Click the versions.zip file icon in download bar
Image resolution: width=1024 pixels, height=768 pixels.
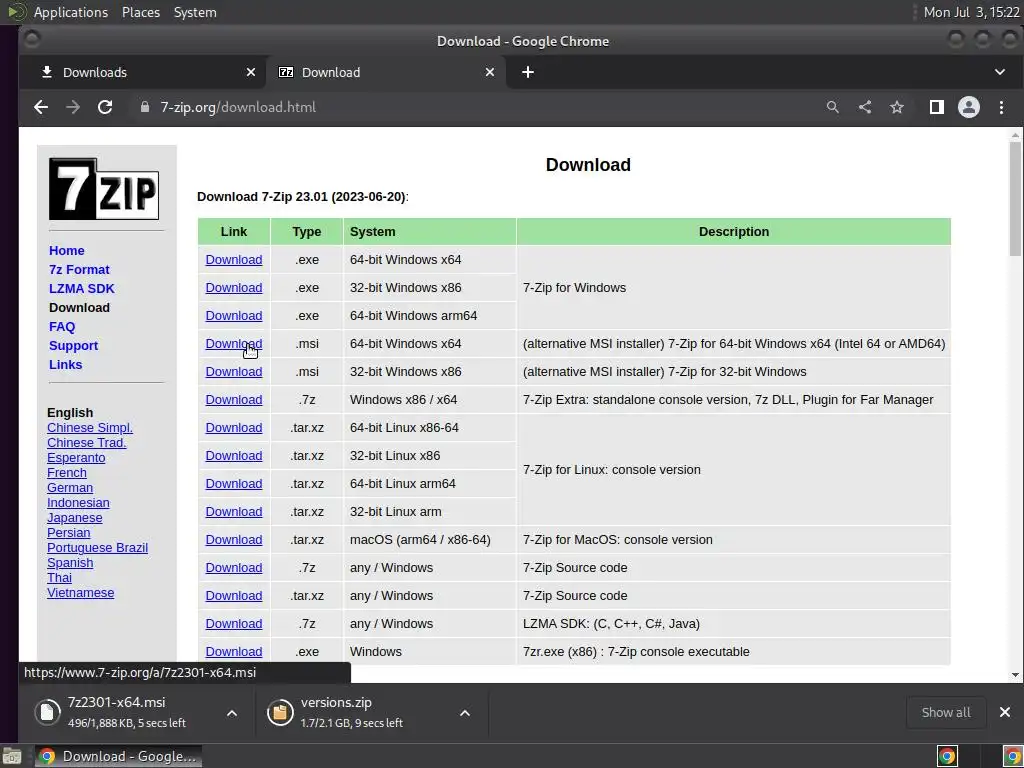pyautogui.click(x=280, y=712)
